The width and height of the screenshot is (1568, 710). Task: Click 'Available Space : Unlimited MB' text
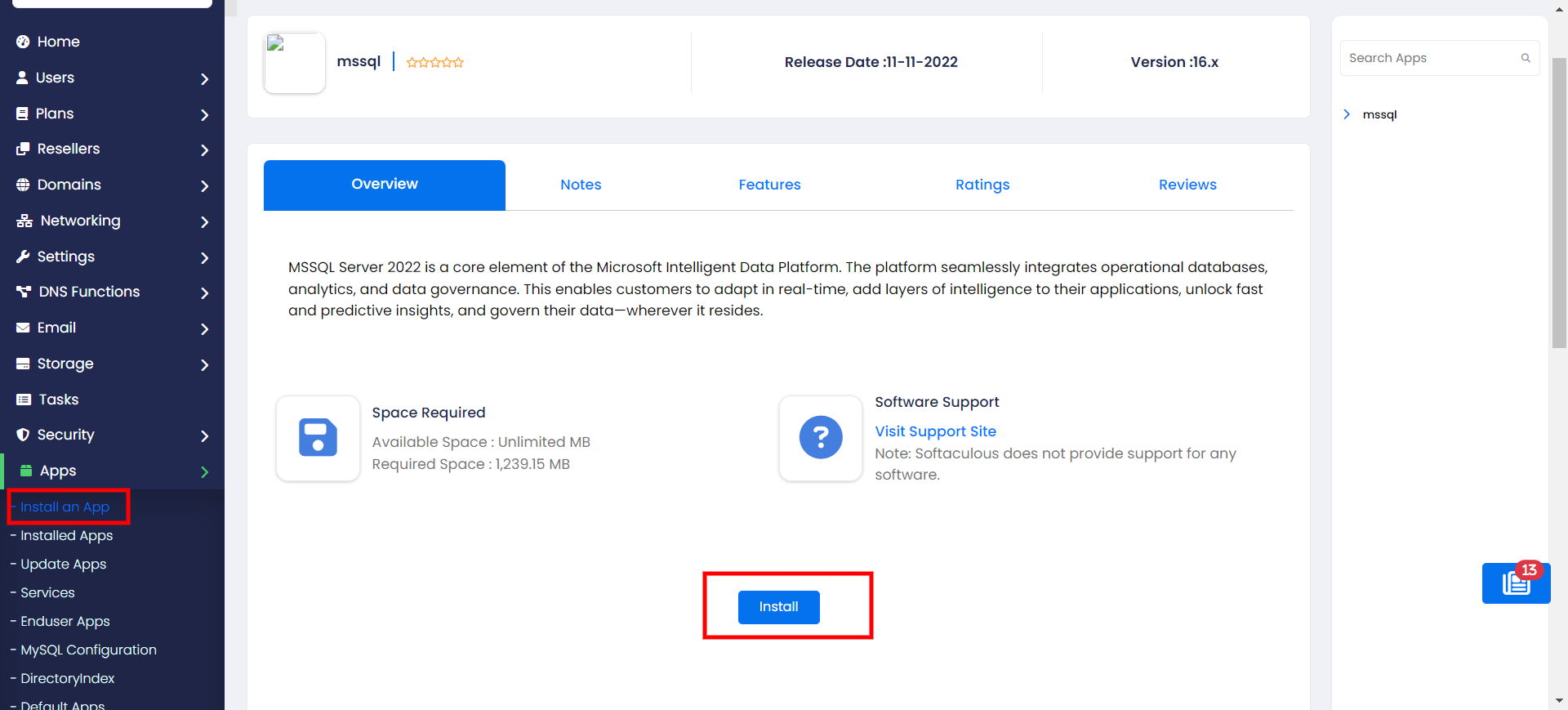481,442
